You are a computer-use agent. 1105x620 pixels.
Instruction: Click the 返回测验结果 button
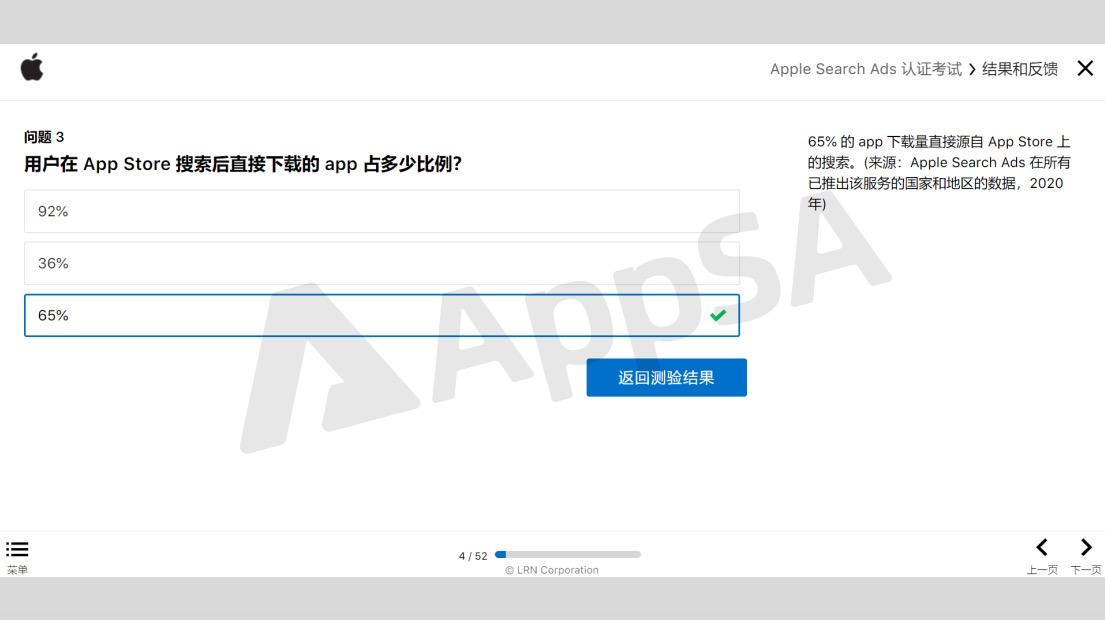(667, 378)
